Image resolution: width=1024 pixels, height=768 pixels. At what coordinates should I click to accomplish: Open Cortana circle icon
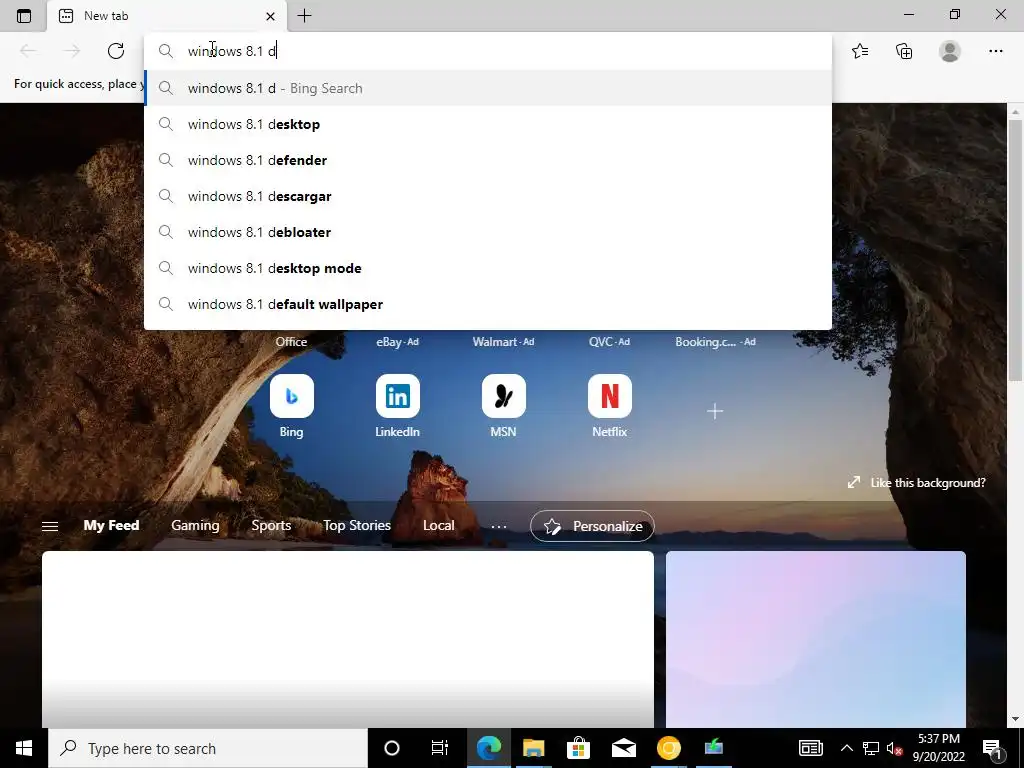tap(391, 748)
